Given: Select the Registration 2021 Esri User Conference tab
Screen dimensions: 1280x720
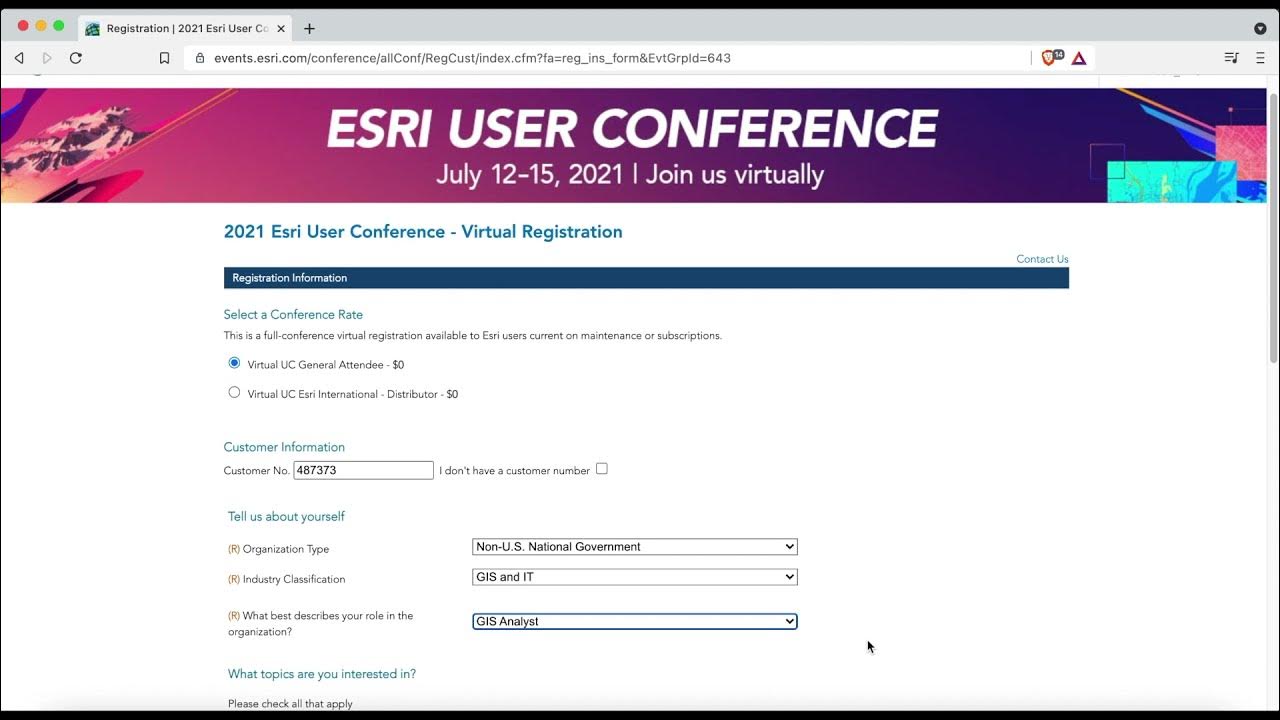Looking at the screenshot, I should pyautogui.click(x=184, y=28).
